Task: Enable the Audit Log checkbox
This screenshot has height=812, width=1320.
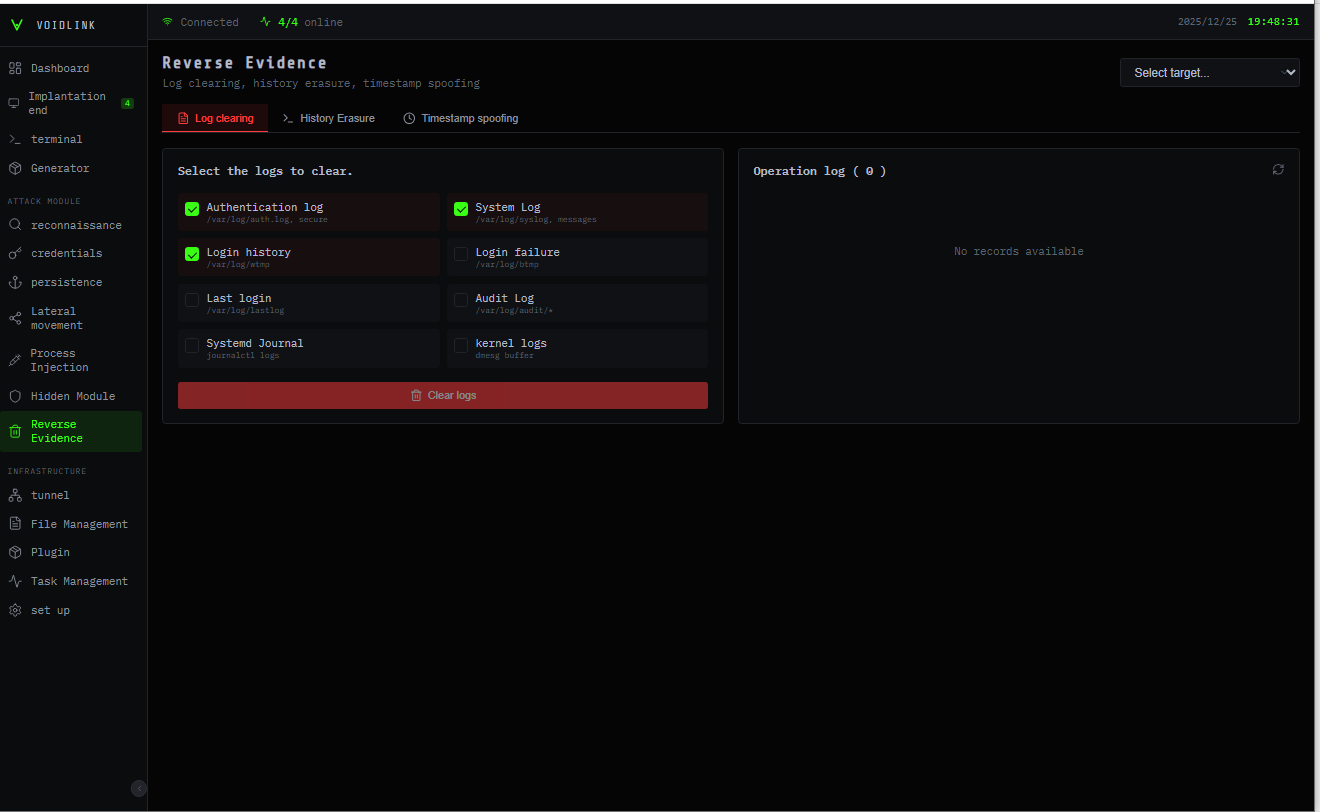Action: tap(460, 299)
